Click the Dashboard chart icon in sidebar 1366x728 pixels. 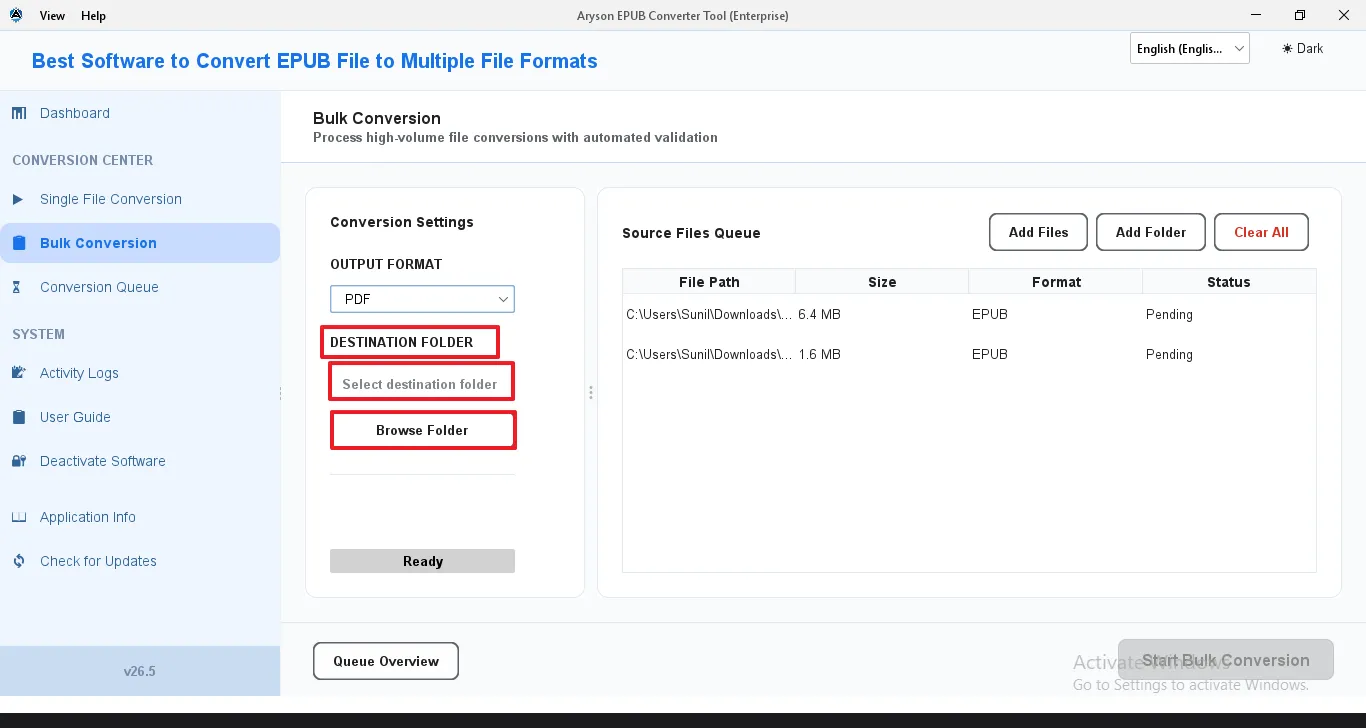(19, 113)
